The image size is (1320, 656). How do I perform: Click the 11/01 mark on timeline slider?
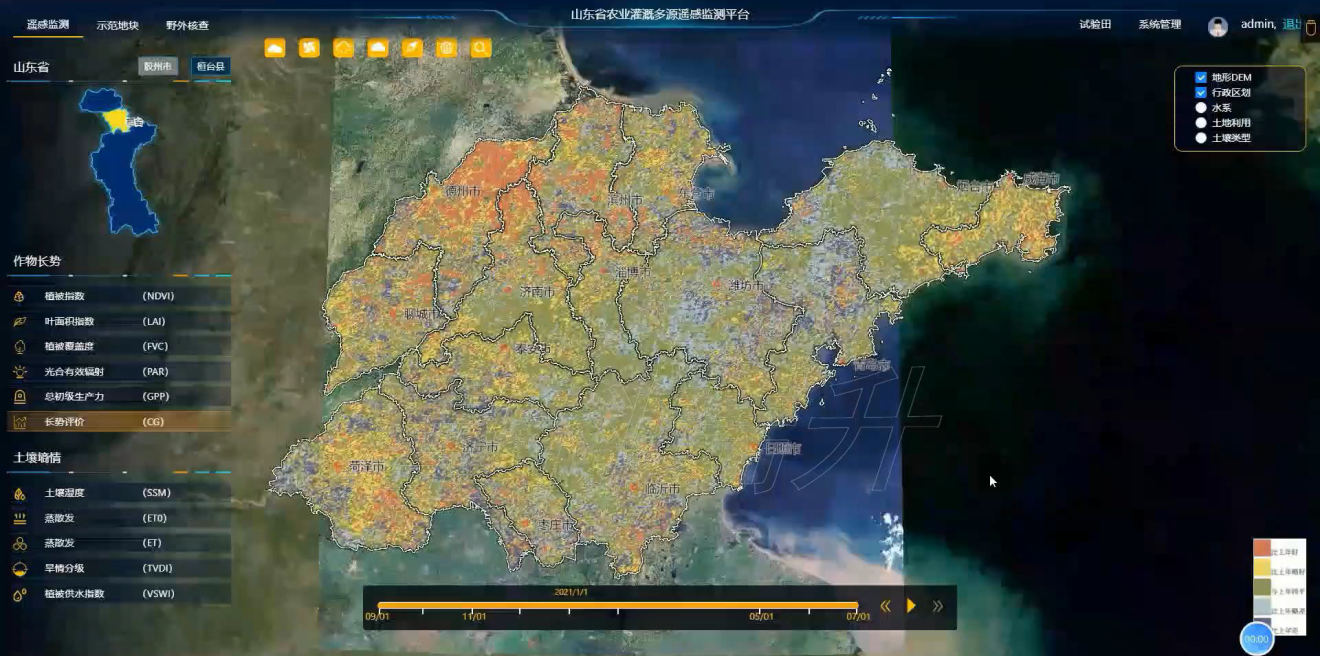[474, 608]
